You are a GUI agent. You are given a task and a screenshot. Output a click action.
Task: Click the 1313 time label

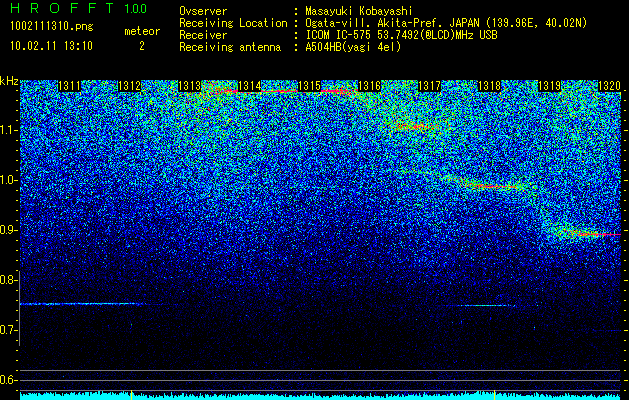pyautogui.click(x=189, y=86)
